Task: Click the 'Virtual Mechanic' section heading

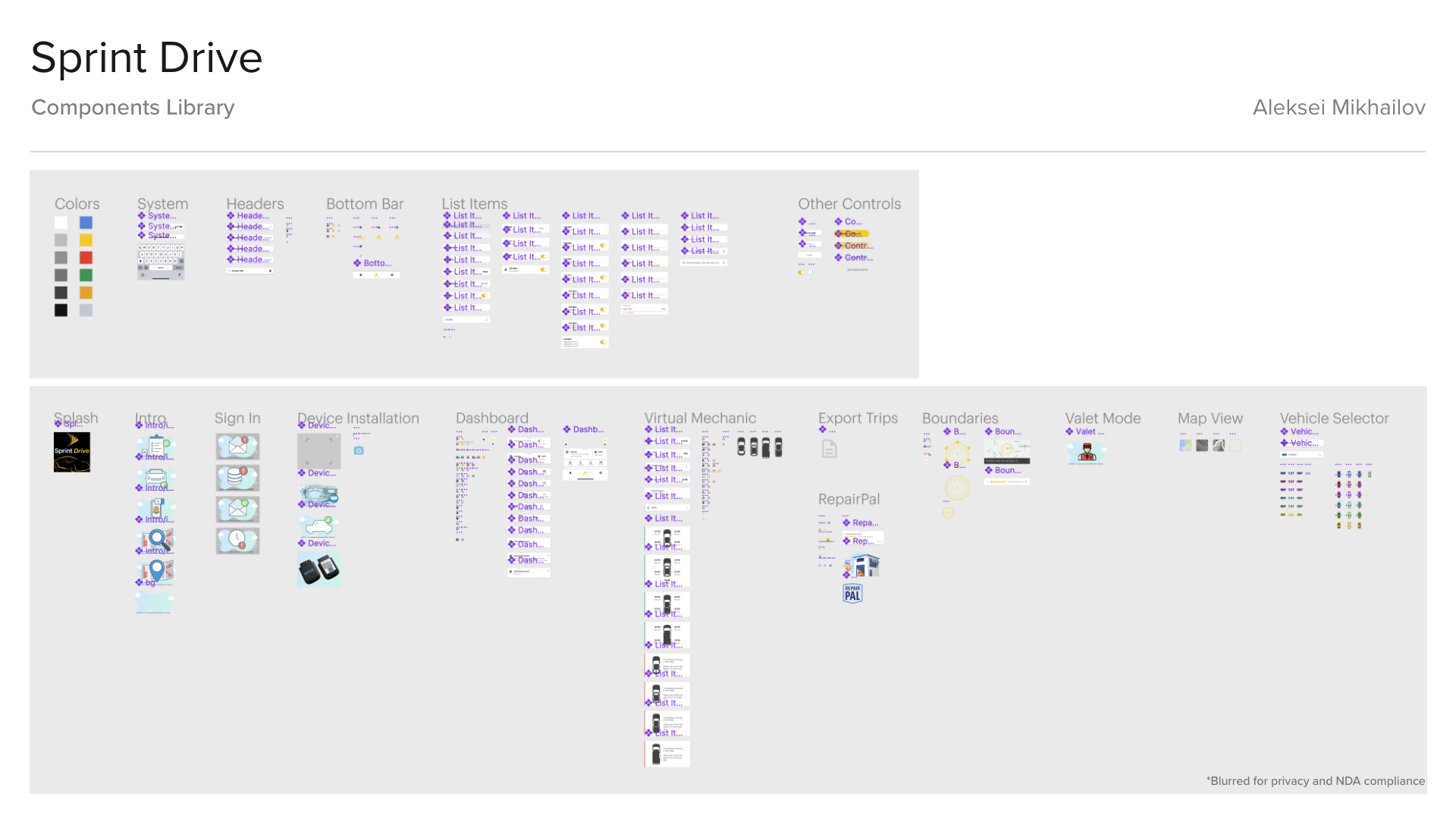Action: click(x=700, y=419)
